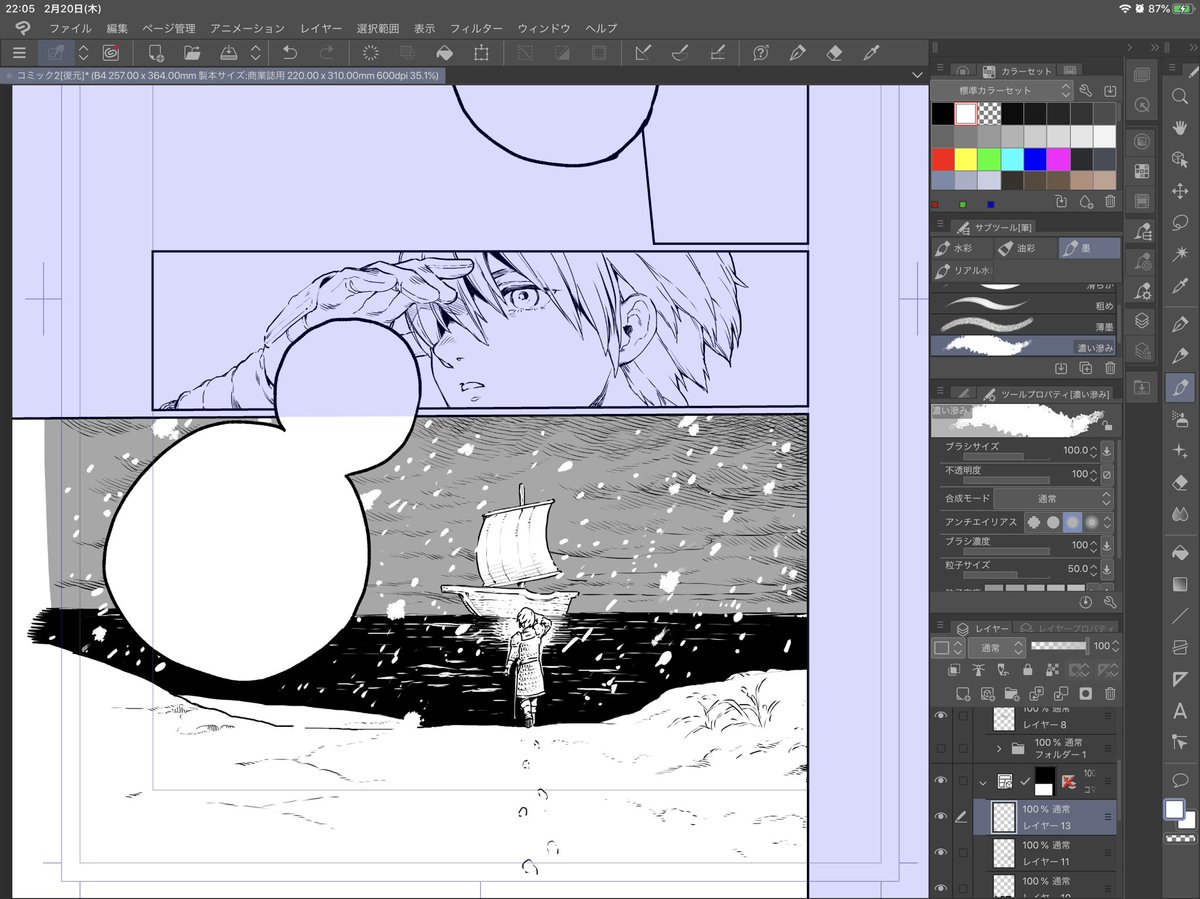Image resolution: width=1200 pixels, height=899 pixels.
Task: Switch to 油彩 sub tool group
Action: (1026, 248)
